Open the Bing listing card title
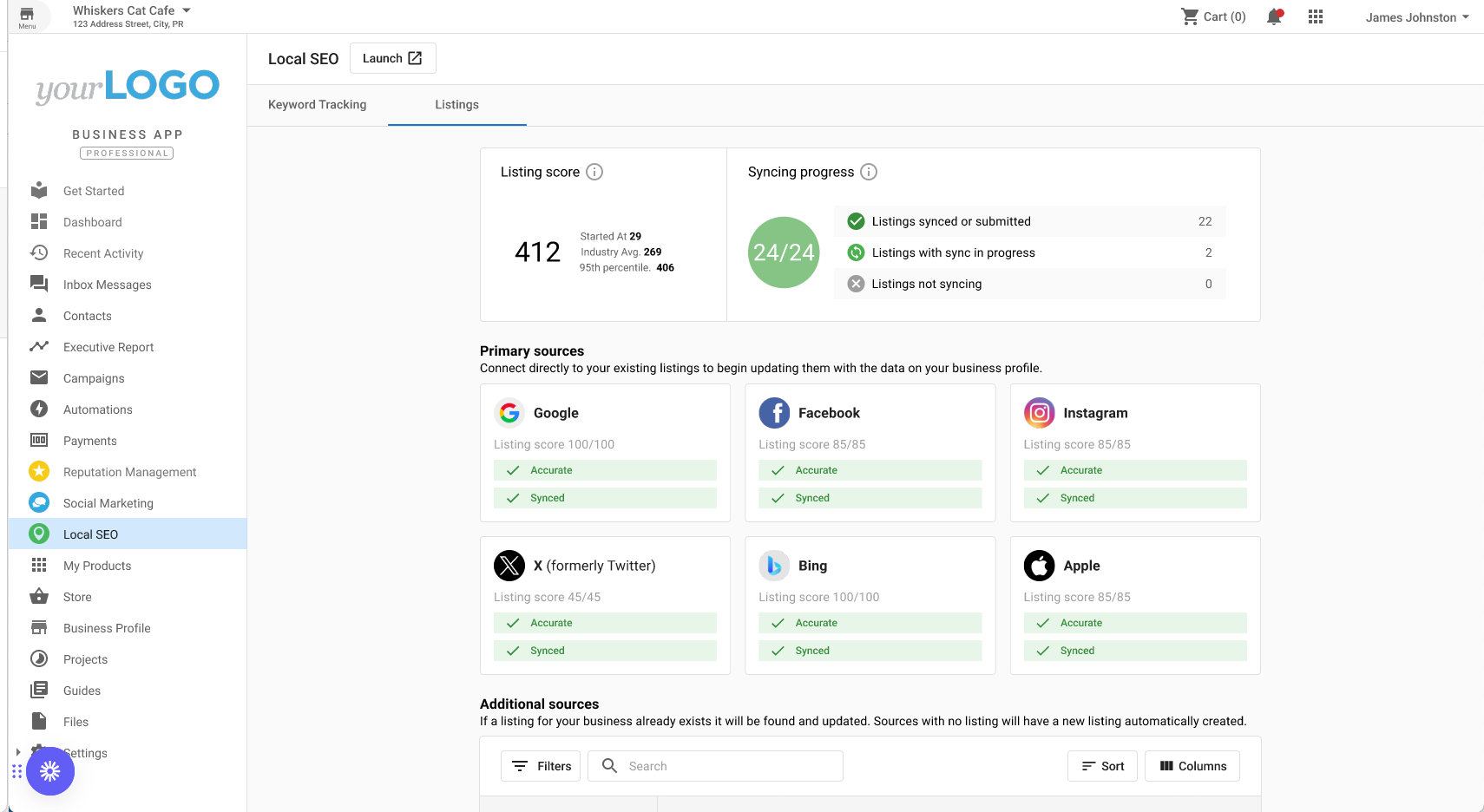 click(812, 566)
